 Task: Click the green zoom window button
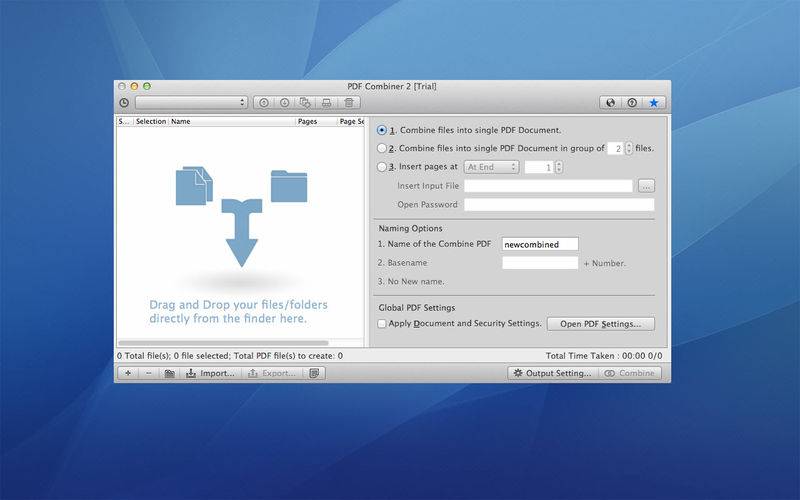coord(147,86)
